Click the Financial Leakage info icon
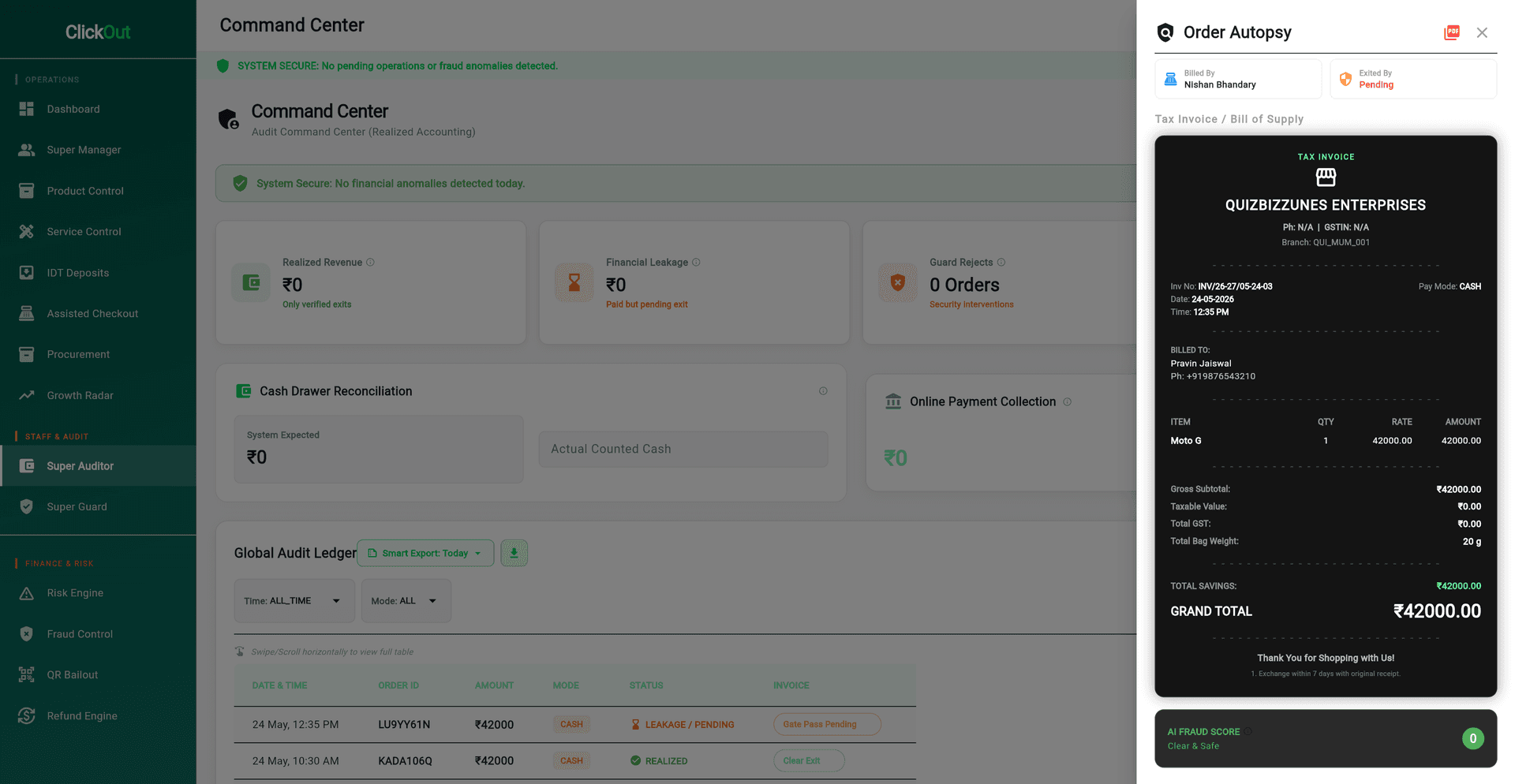 pyautogui.click(x=696, y=263)
